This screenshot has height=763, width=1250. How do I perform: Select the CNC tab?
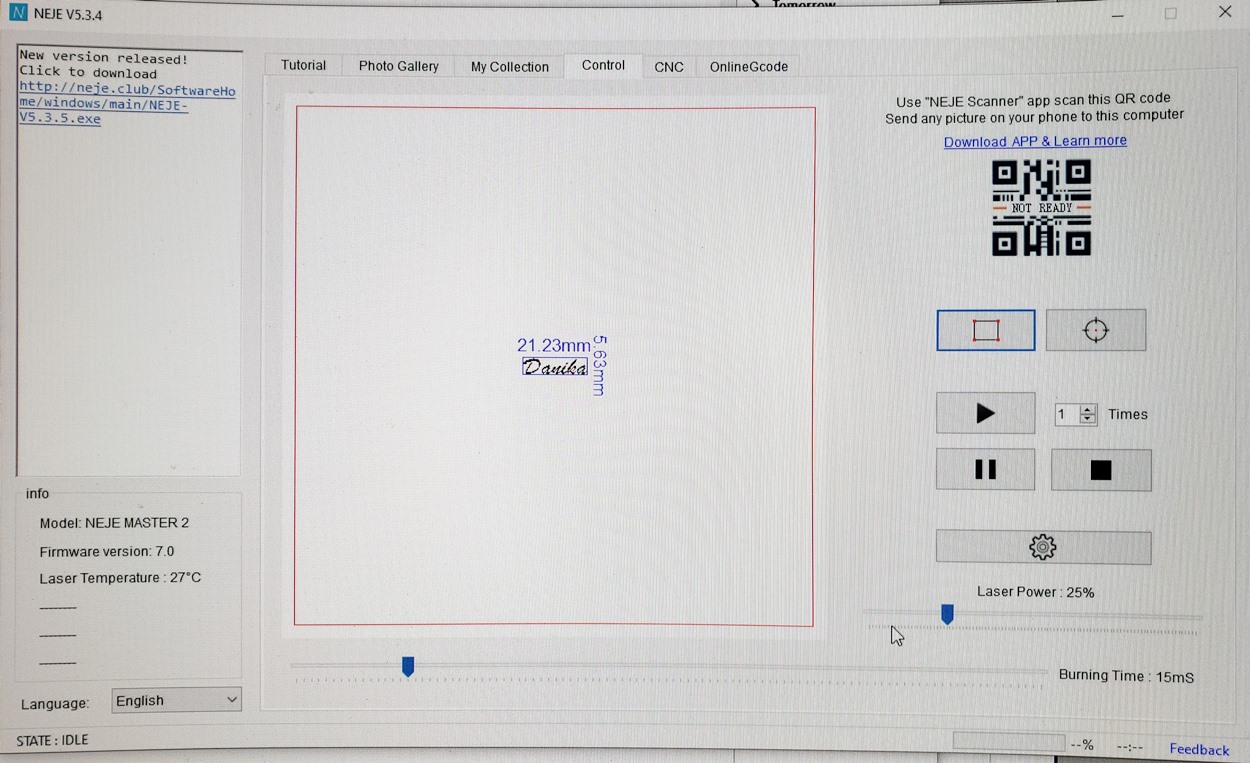[x=669, y=67]
